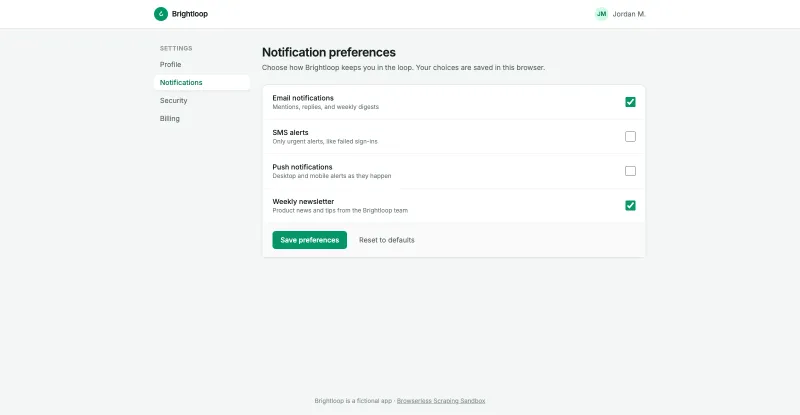The height and width of the screenshot is (415, 800).
Task: Click 'Mentions, replies, and weekly digests' text
Action: point(326,107)
